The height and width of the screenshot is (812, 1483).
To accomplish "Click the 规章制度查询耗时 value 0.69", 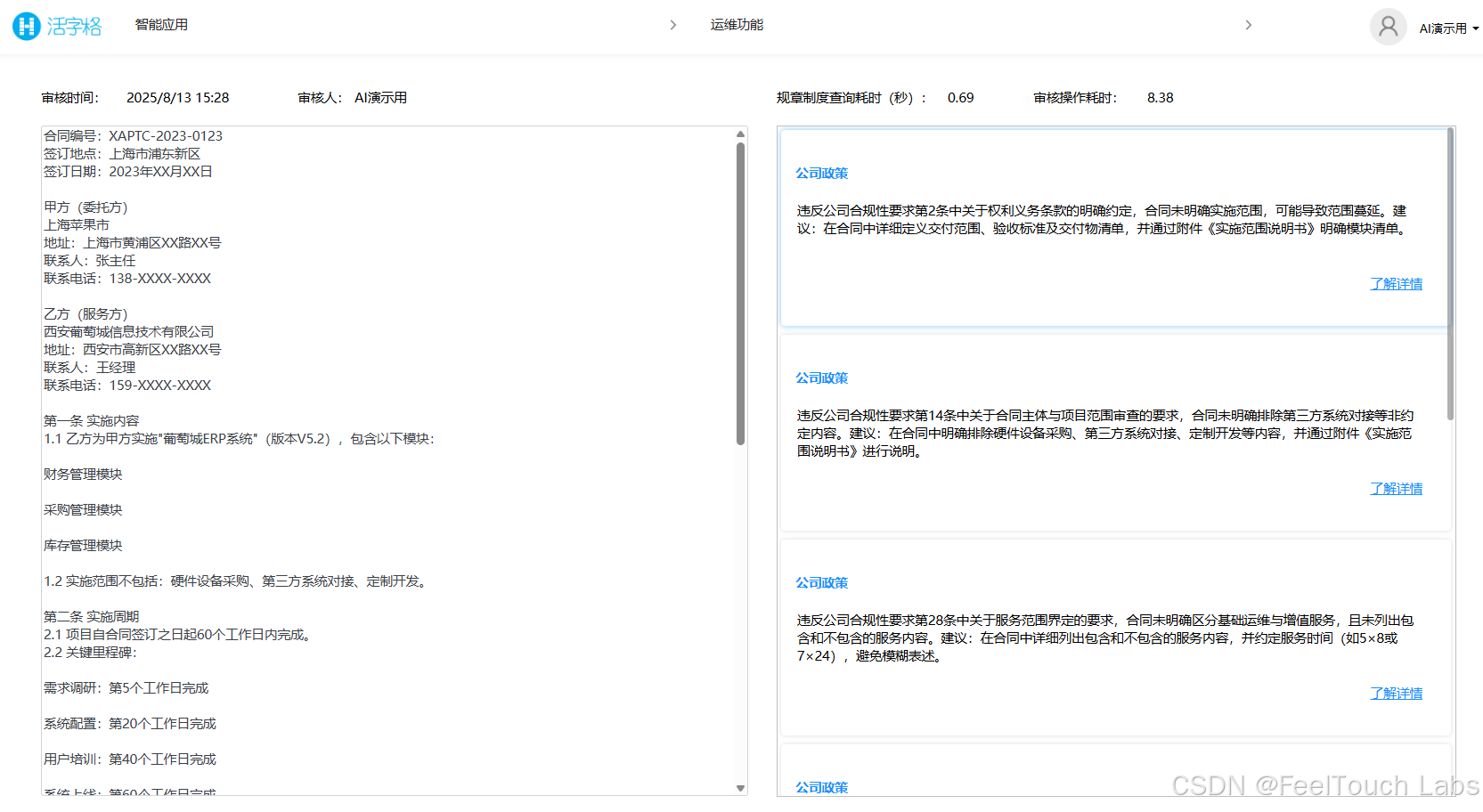I will [x=961, y=98].
